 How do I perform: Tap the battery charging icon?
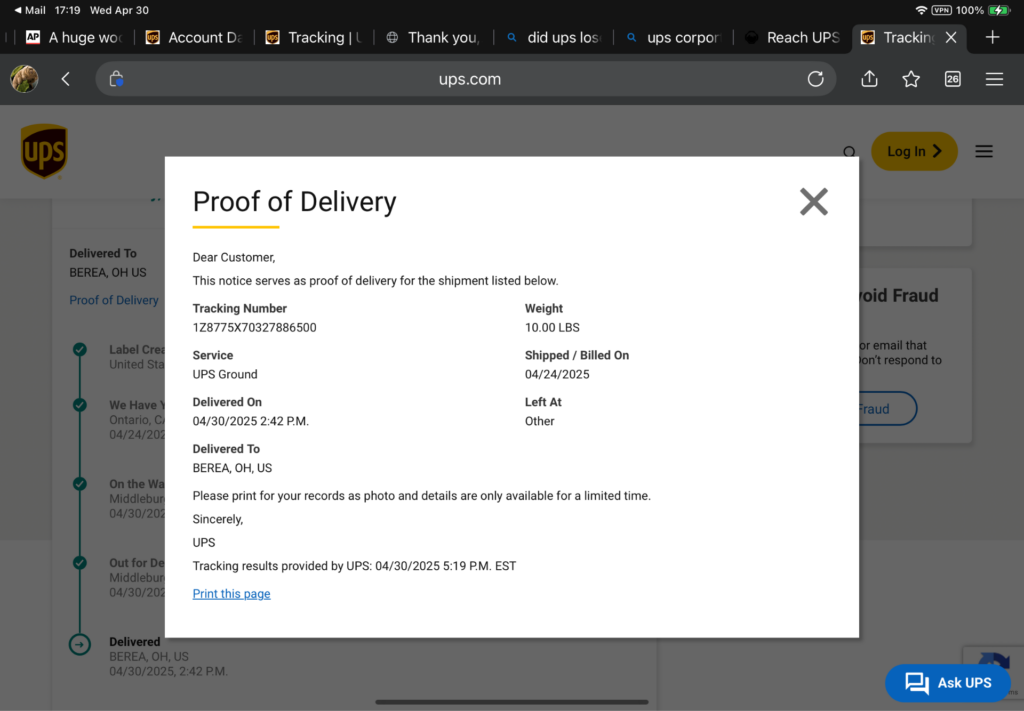click(999, 10)
